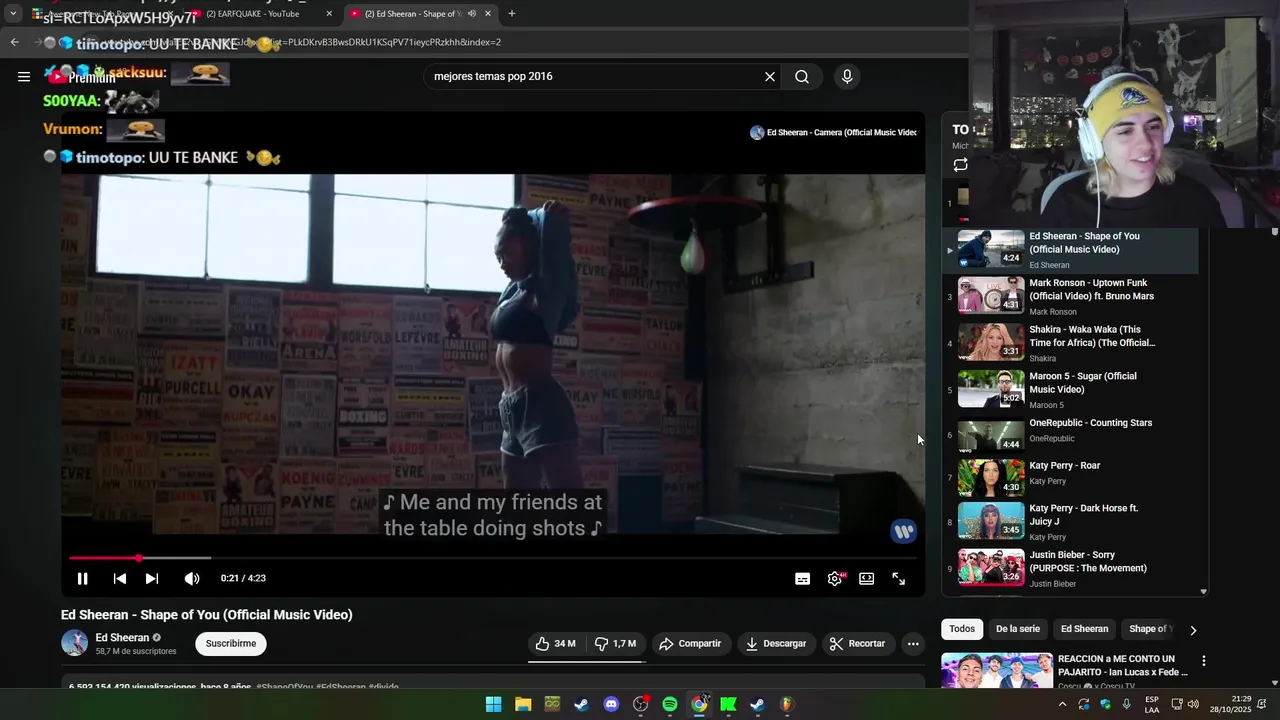The width and height of the screenshot is (1280, 720).
Task: Open the three-dot more actions menu
Action: (x=913, y=644)
